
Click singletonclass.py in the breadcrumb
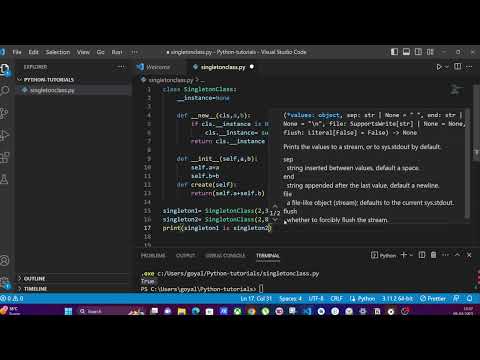[x=170, y=80]
